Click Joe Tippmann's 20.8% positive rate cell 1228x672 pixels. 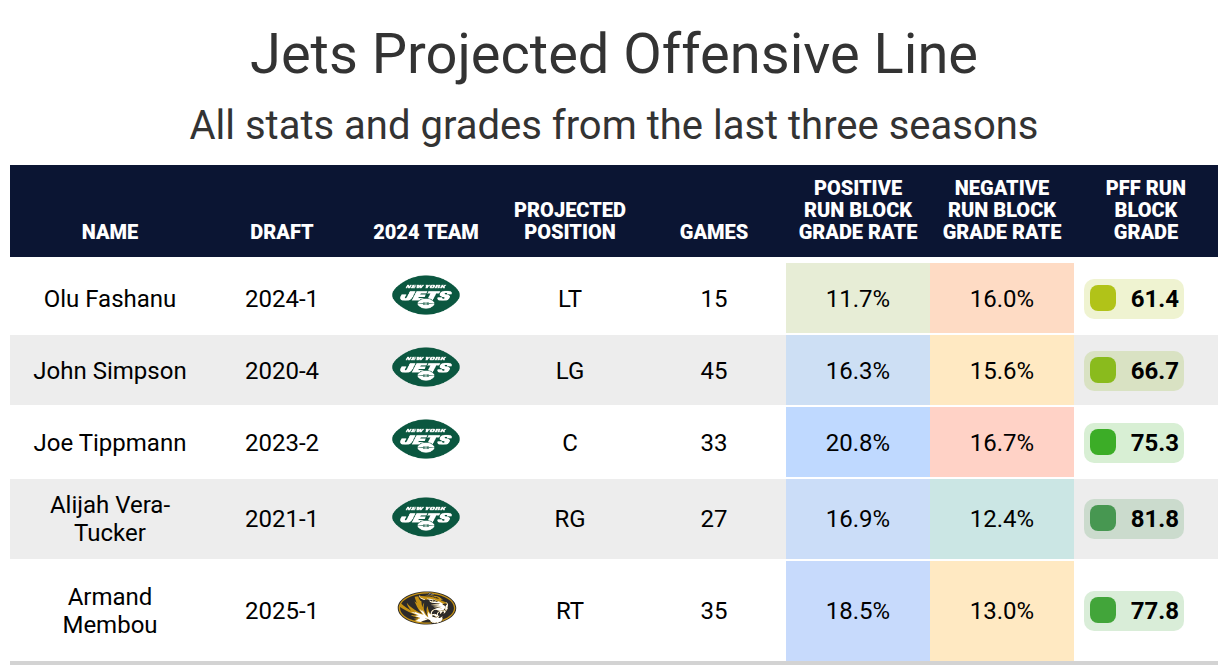pos(858,442)
